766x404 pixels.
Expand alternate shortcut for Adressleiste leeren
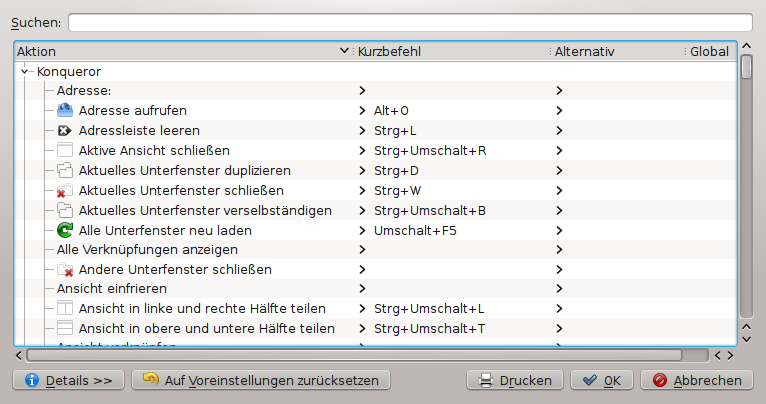[x=559, y=131]
